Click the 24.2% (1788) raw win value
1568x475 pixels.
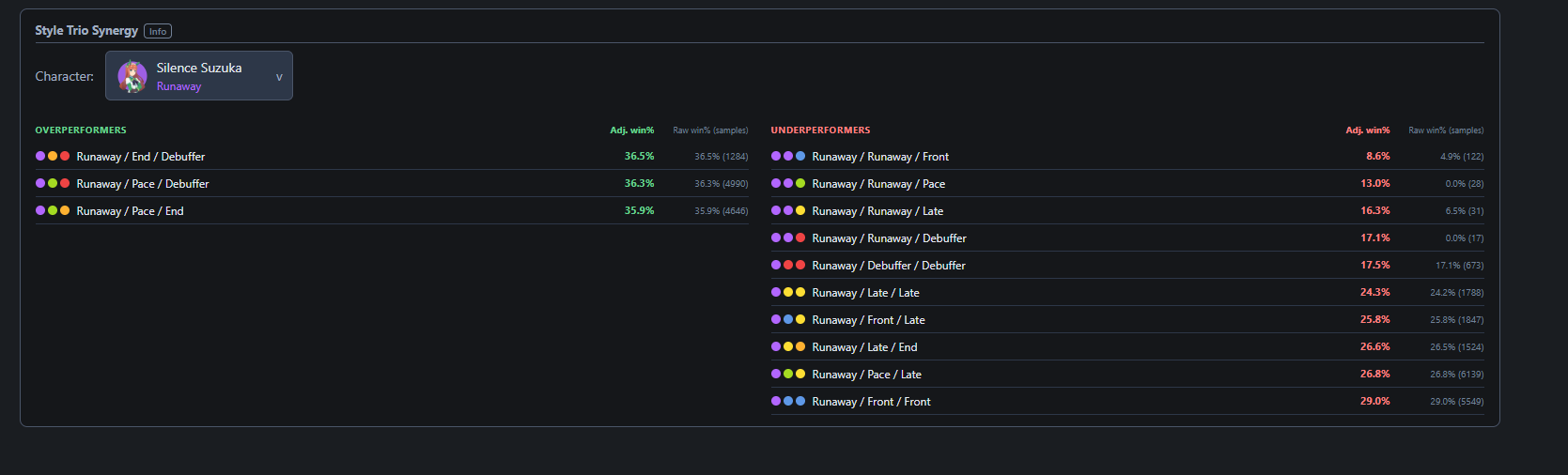point(1457,293)
